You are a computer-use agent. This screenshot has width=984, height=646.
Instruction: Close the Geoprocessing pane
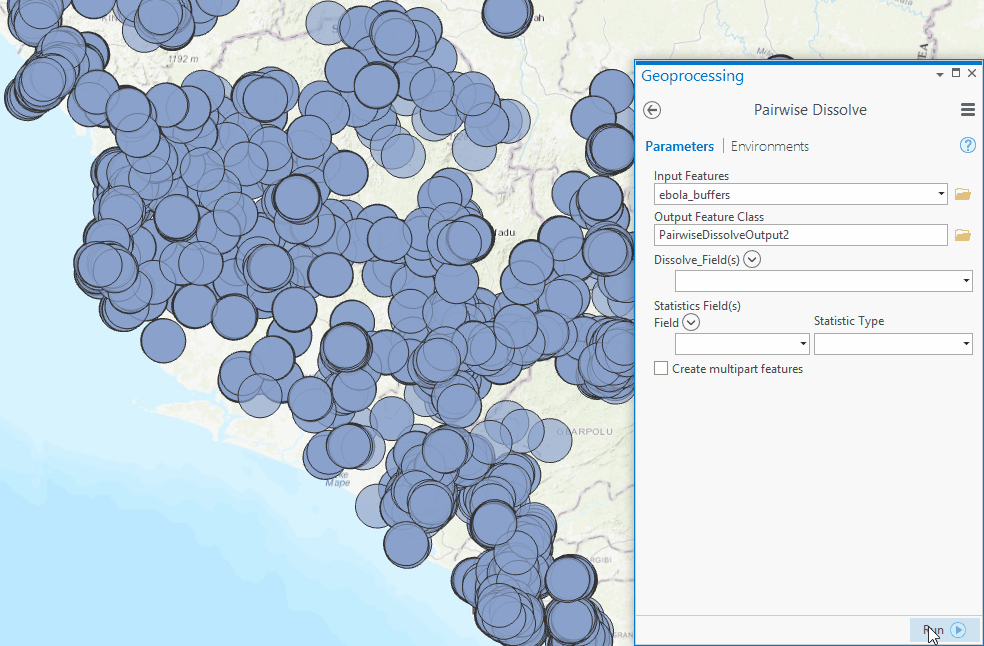(972, 74)
